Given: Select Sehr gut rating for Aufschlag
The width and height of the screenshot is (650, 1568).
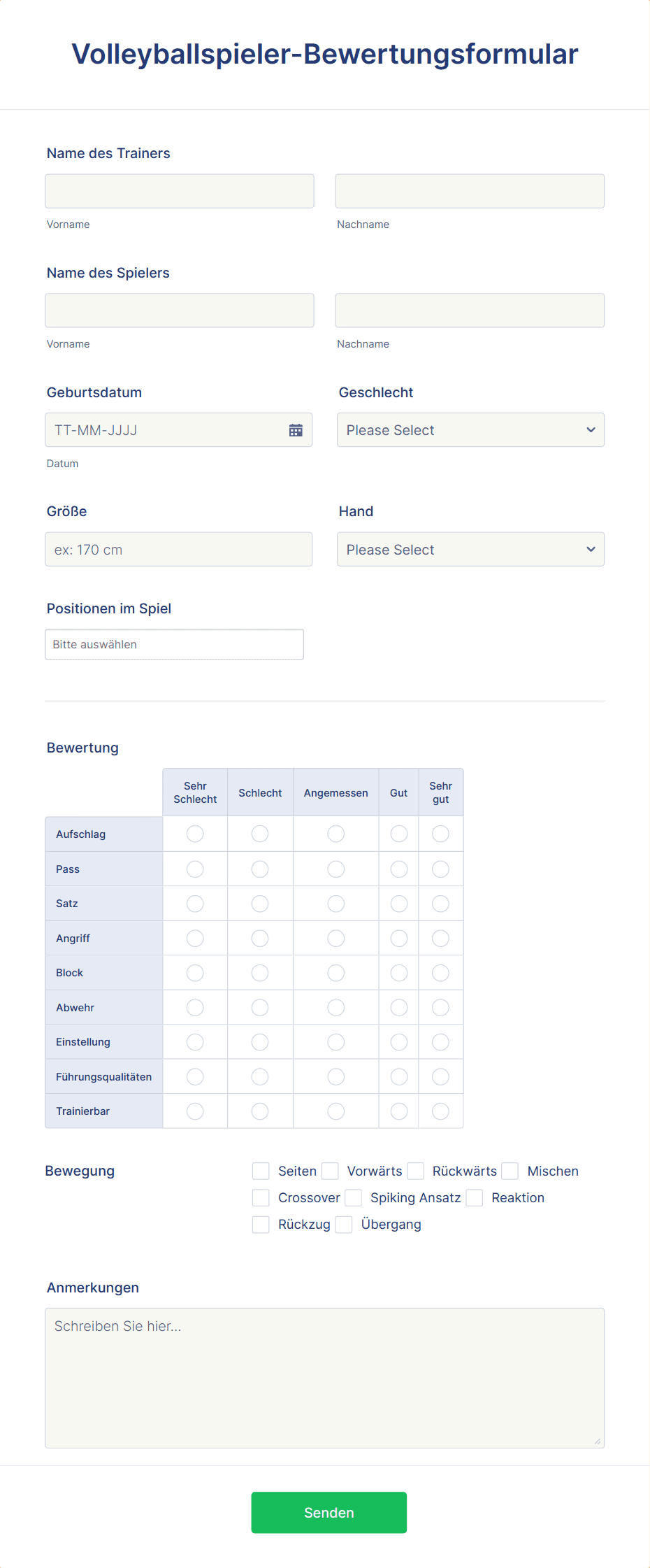Looking at the screenshot, I should 440,834.
